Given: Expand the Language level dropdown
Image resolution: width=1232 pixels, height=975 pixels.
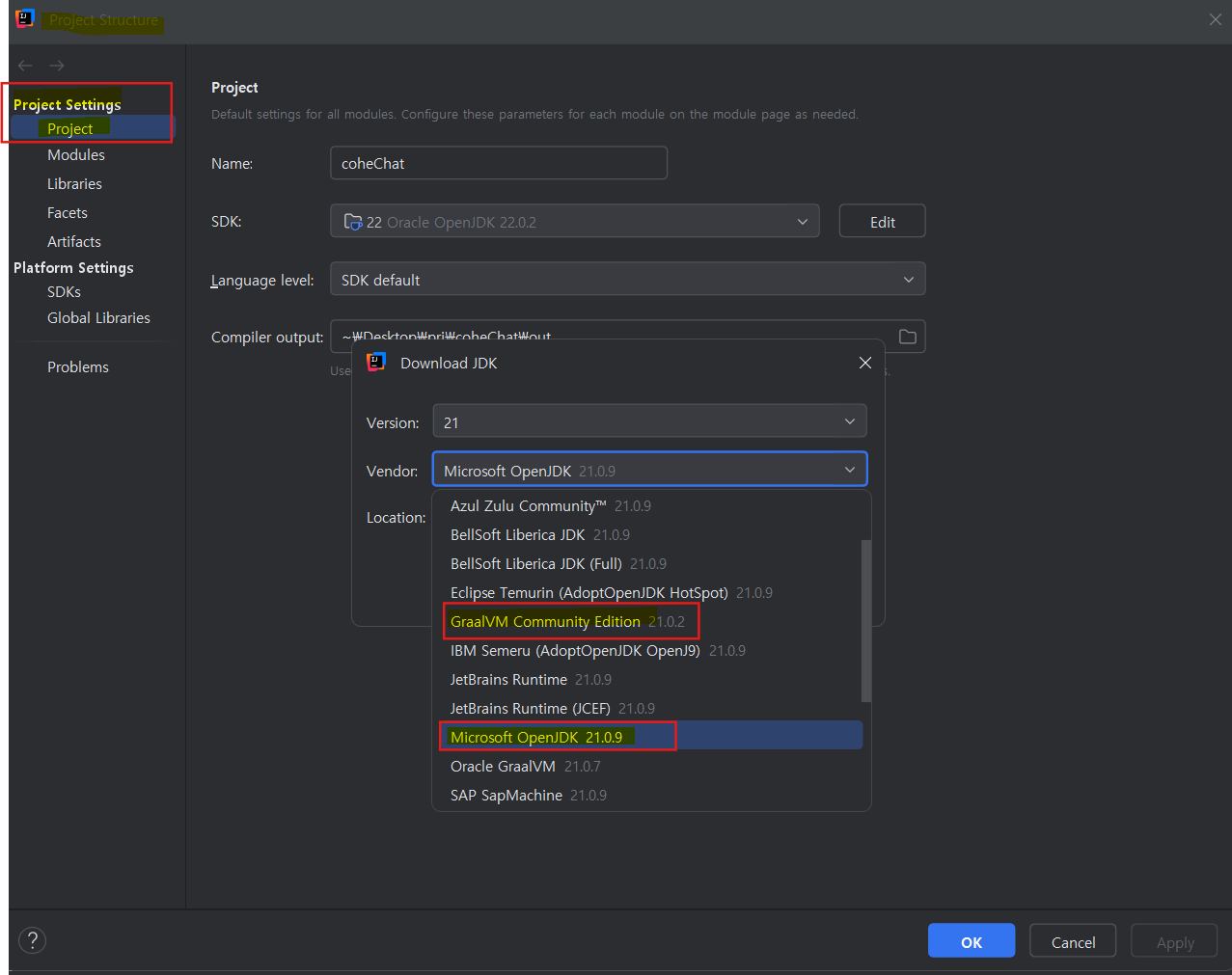Looking at the screenshot, I should (x=628, y=279).
